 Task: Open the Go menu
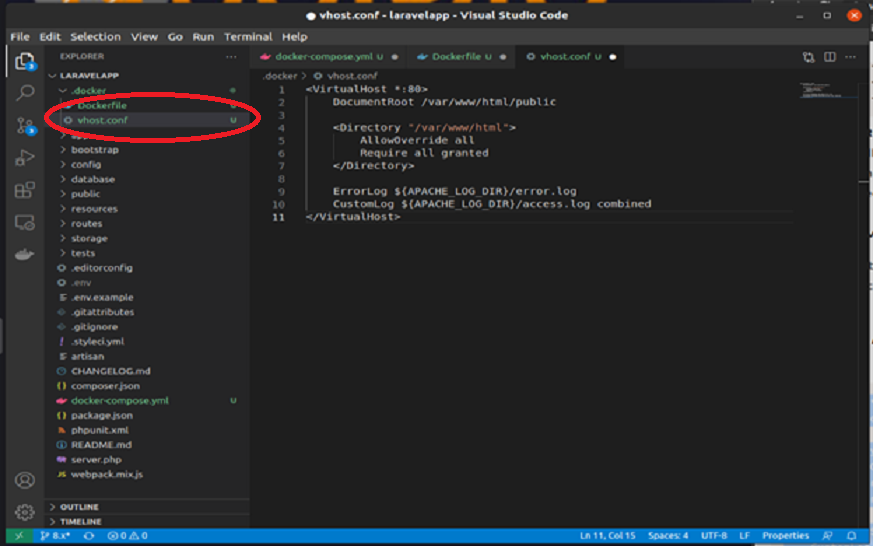tap(175, 37)
